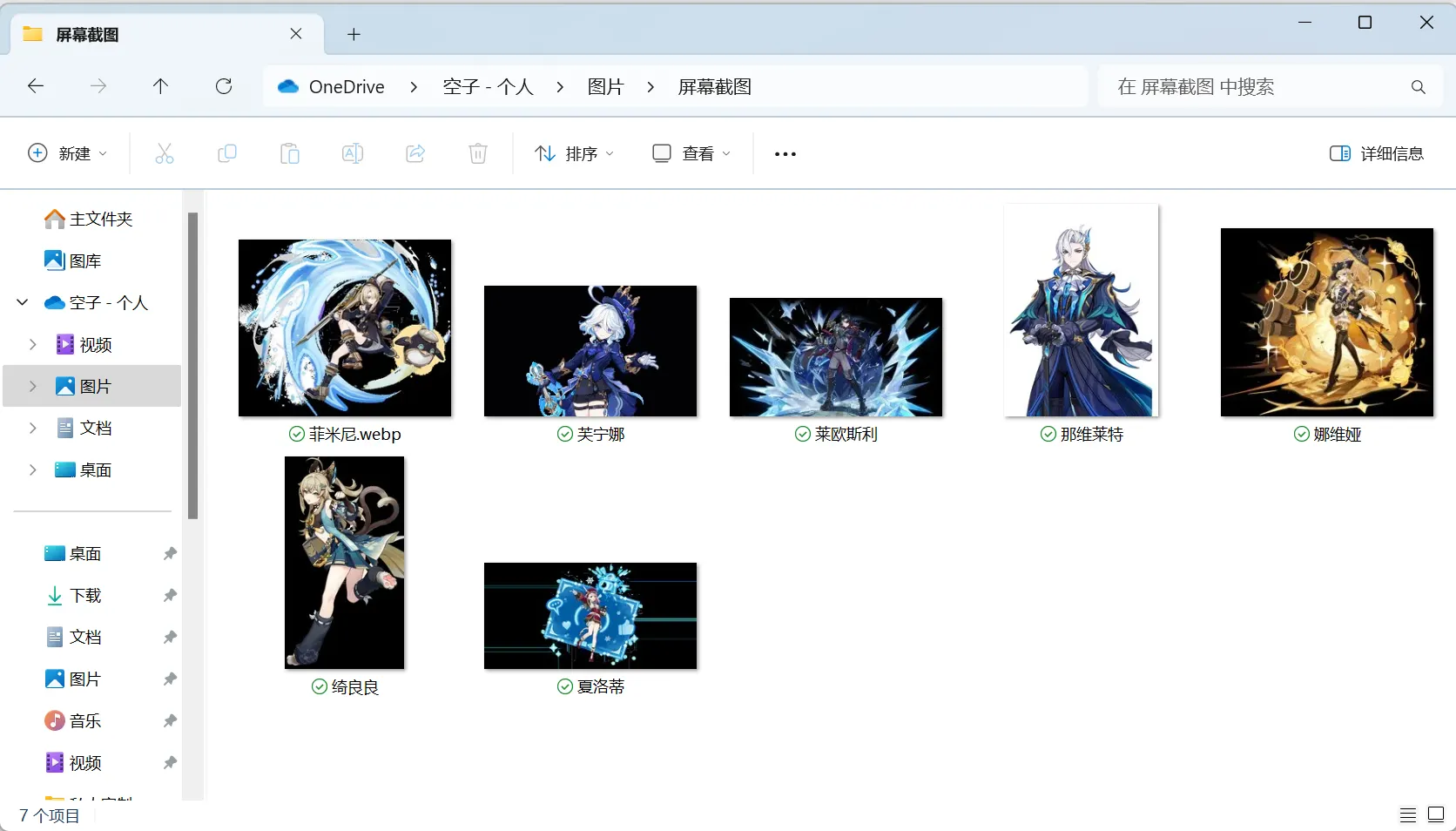This screenshot has width=1456, height=831.
Task: Unpin the pinned 文档 shortcut
Action: (170, 637)
